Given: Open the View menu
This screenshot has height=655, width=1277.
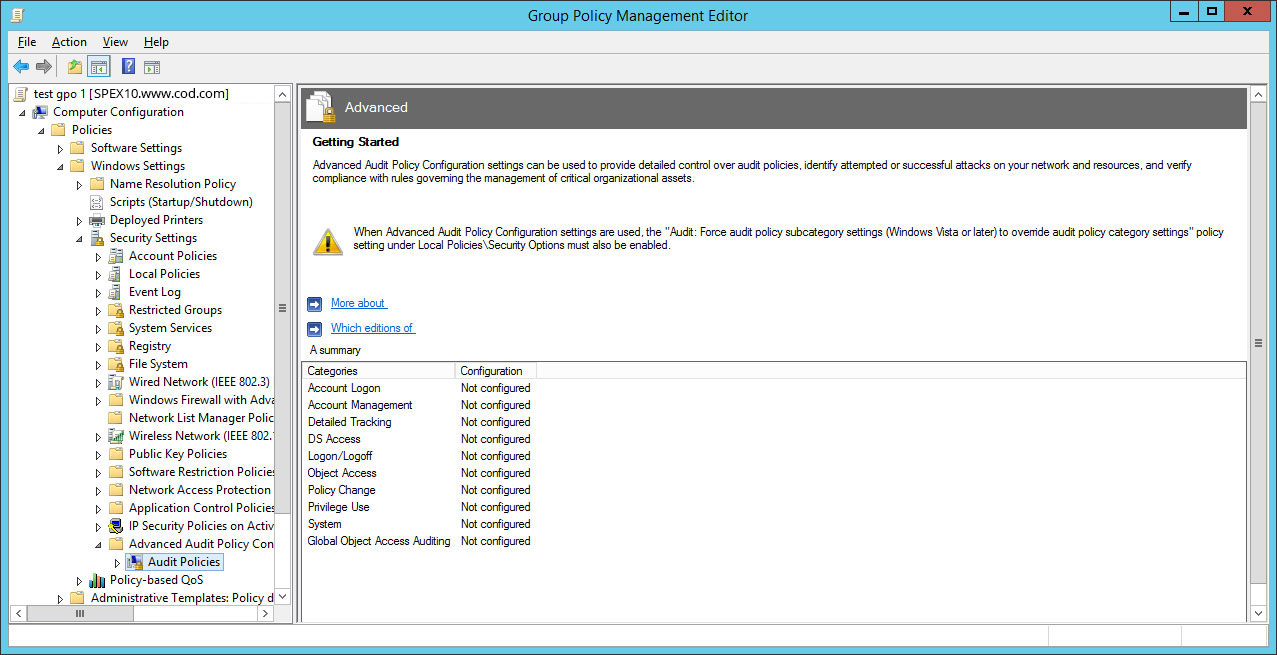Looking at the screenshot, I should (115, 42).
